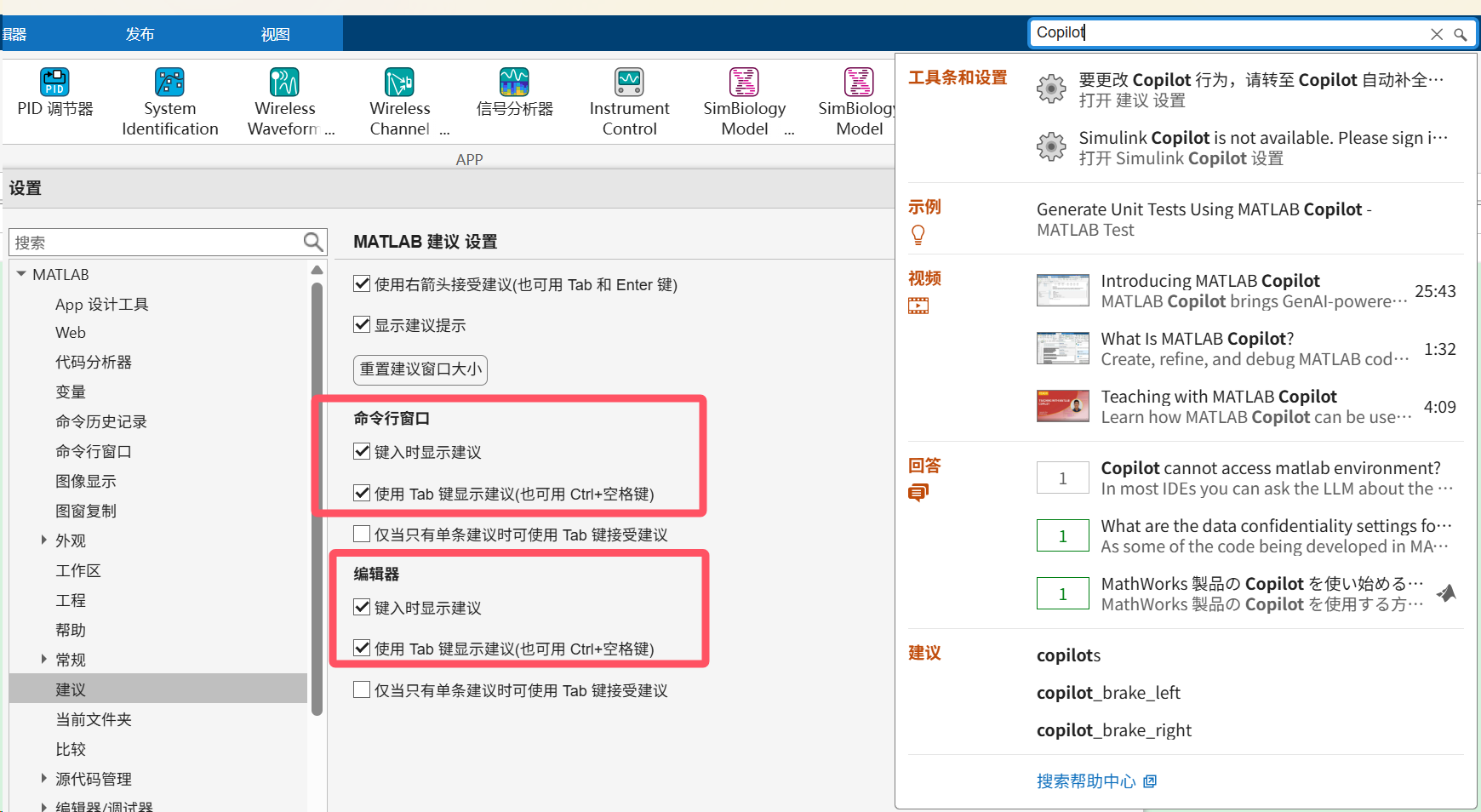Select the highlighted 建议 tree item
The height and width of the screenshot is (812, 1481).
[158, 689]
